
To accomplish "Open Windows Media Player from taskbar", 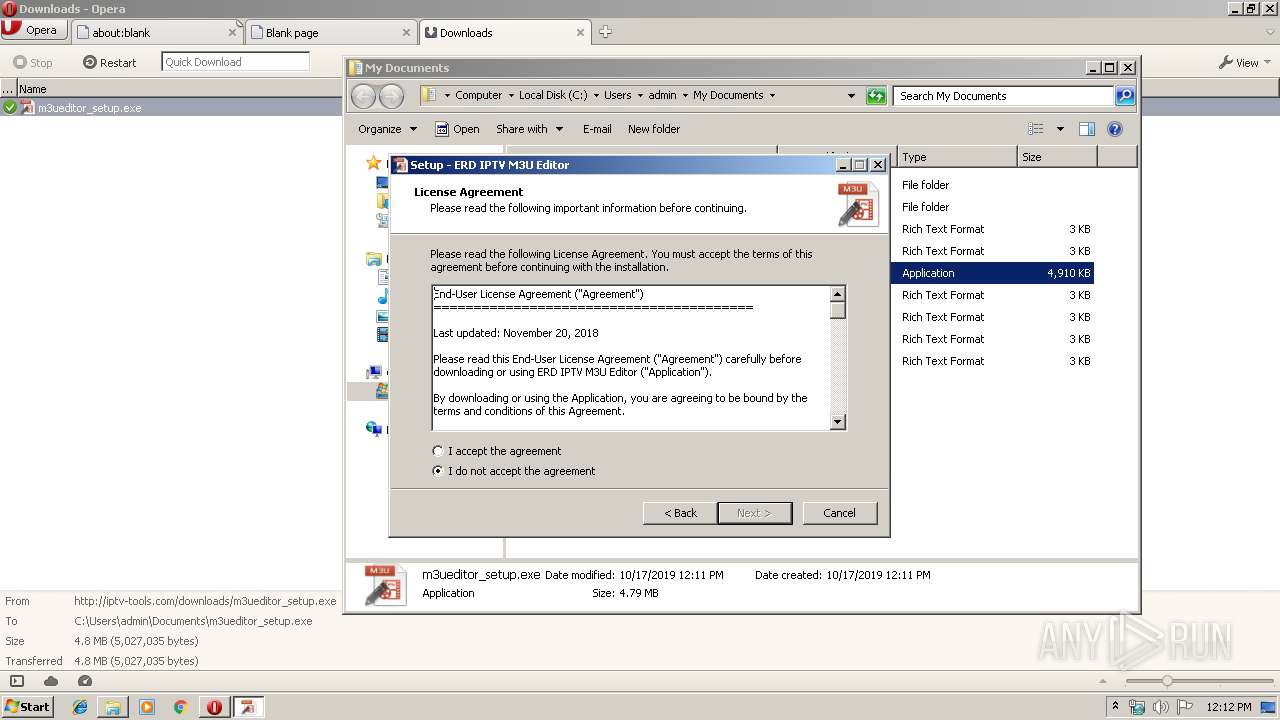I will 147,707.
